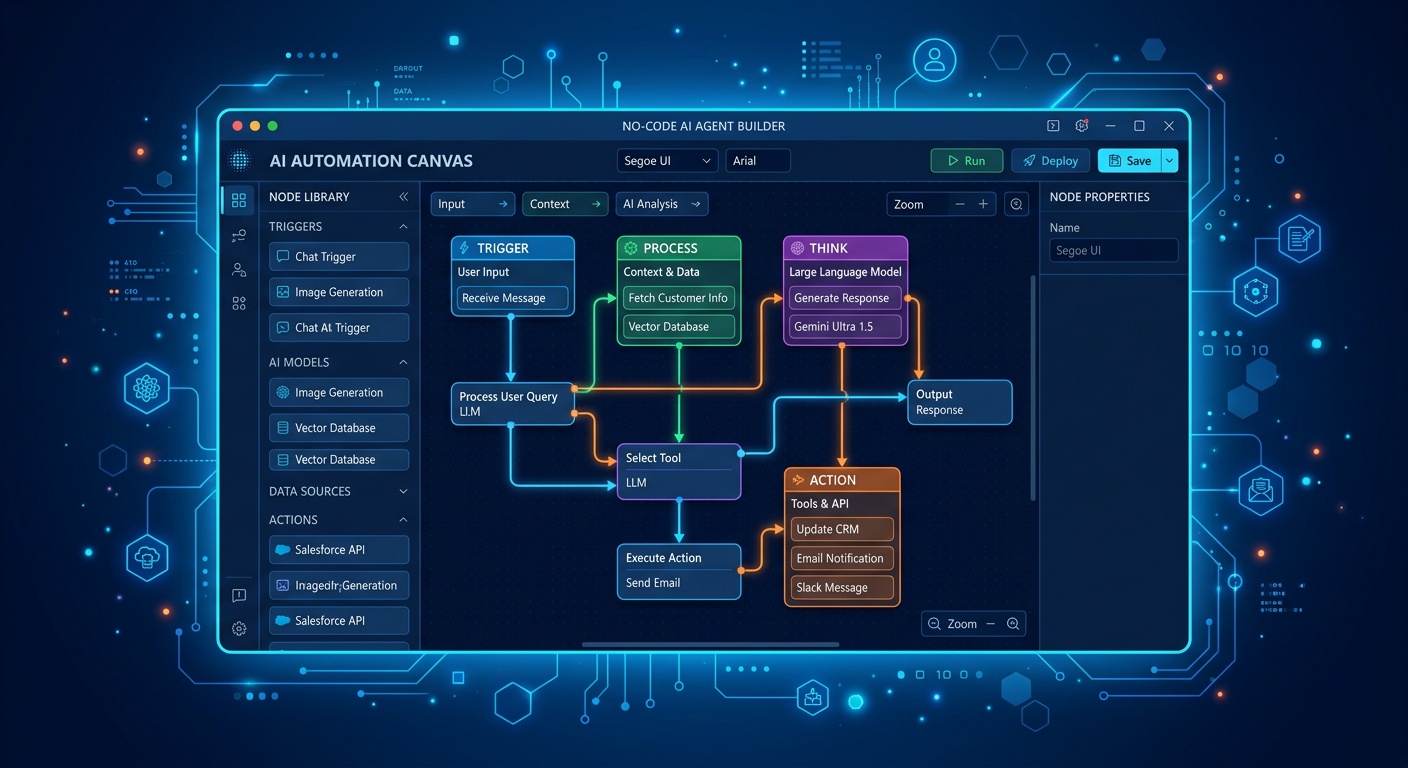Open the node library grid sidebar icon
Image resolution: width=1408 pixels, height=768 pixels.
pyautogui.click(x=239, y=200)
